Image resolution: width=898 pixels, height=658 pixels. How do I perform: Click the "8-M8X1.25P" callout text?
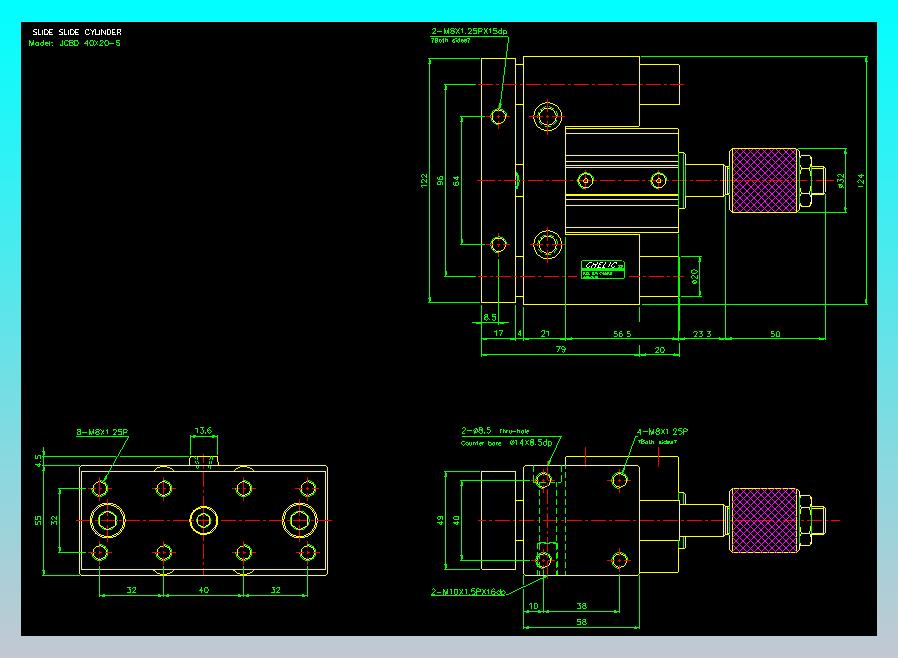pos(102,432)
